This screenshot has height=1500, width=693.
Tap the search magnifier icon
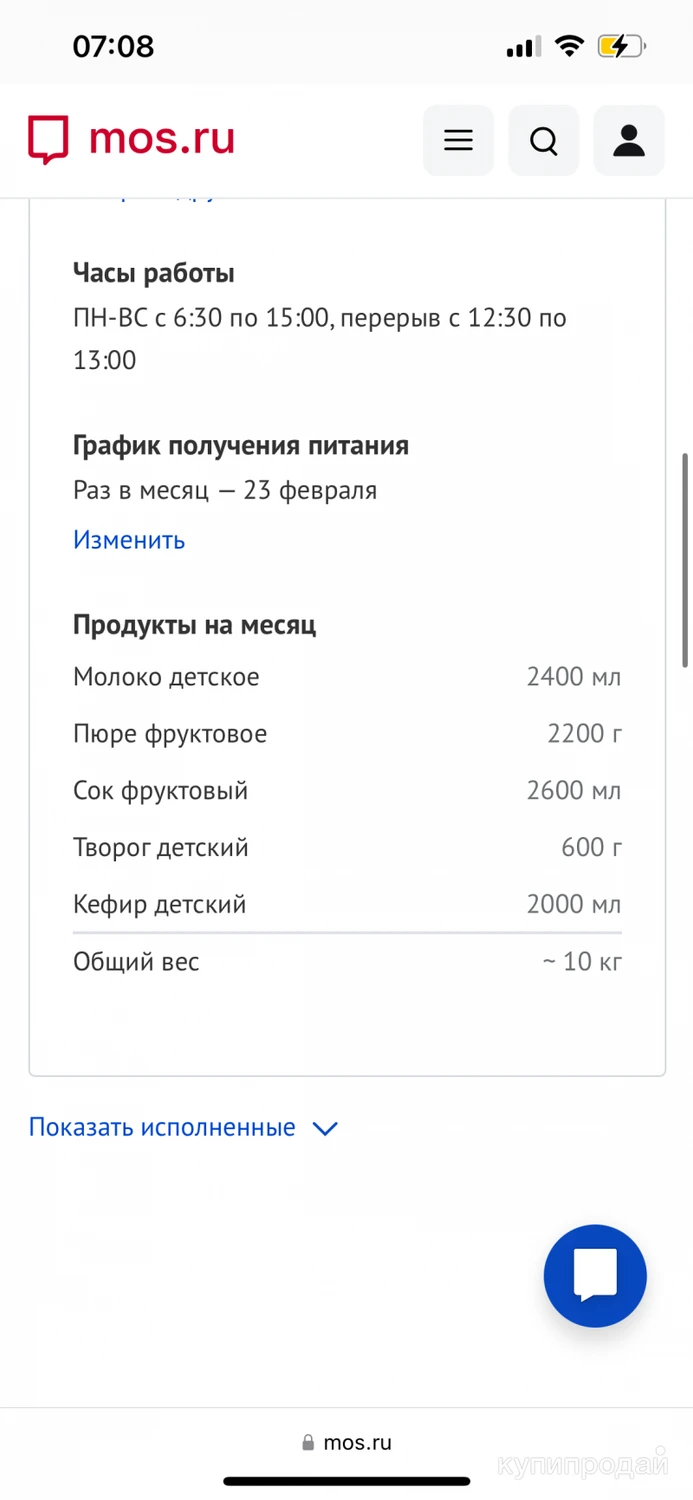click(544, 141)
